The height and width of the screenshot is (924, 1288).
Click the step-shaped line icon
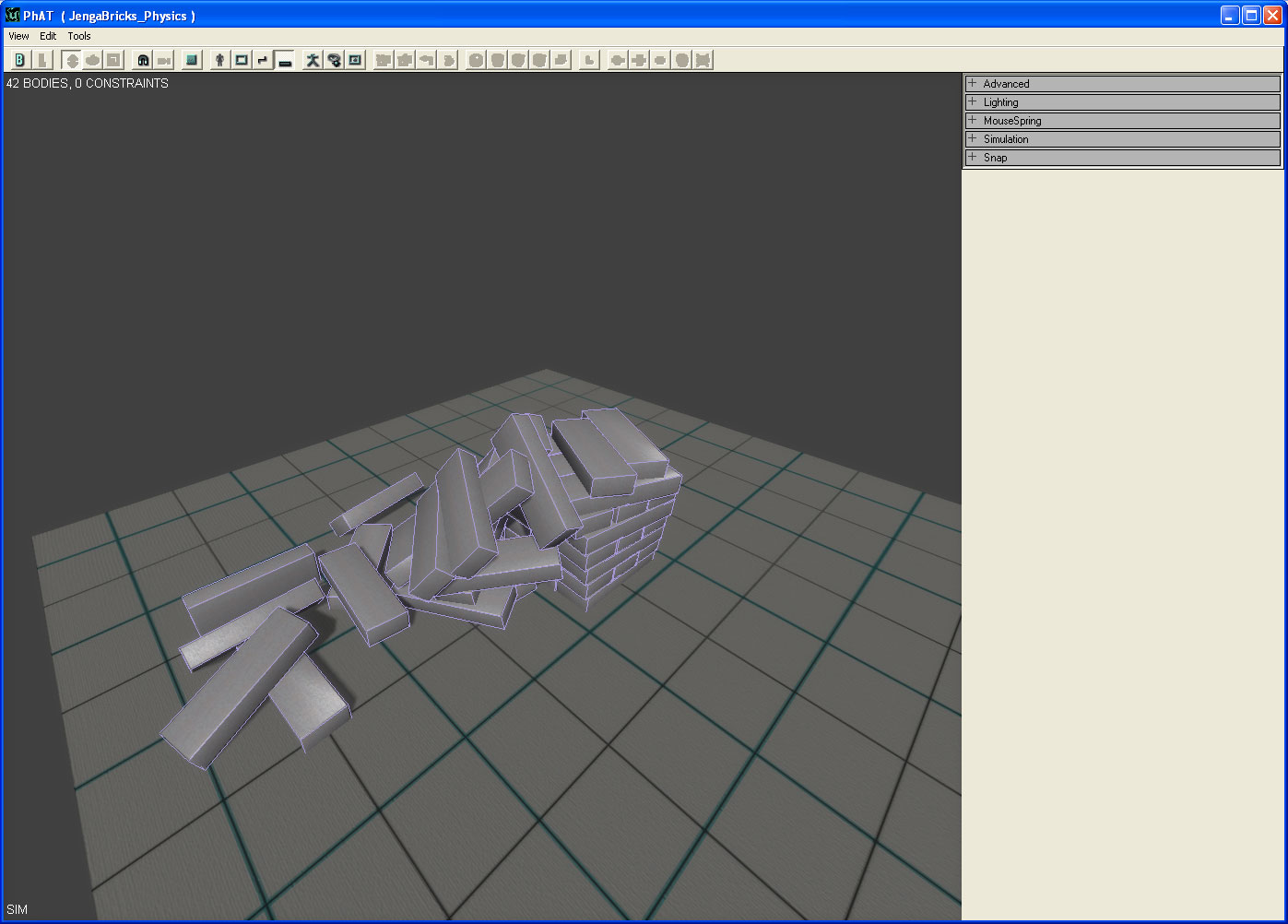(263, 60)
